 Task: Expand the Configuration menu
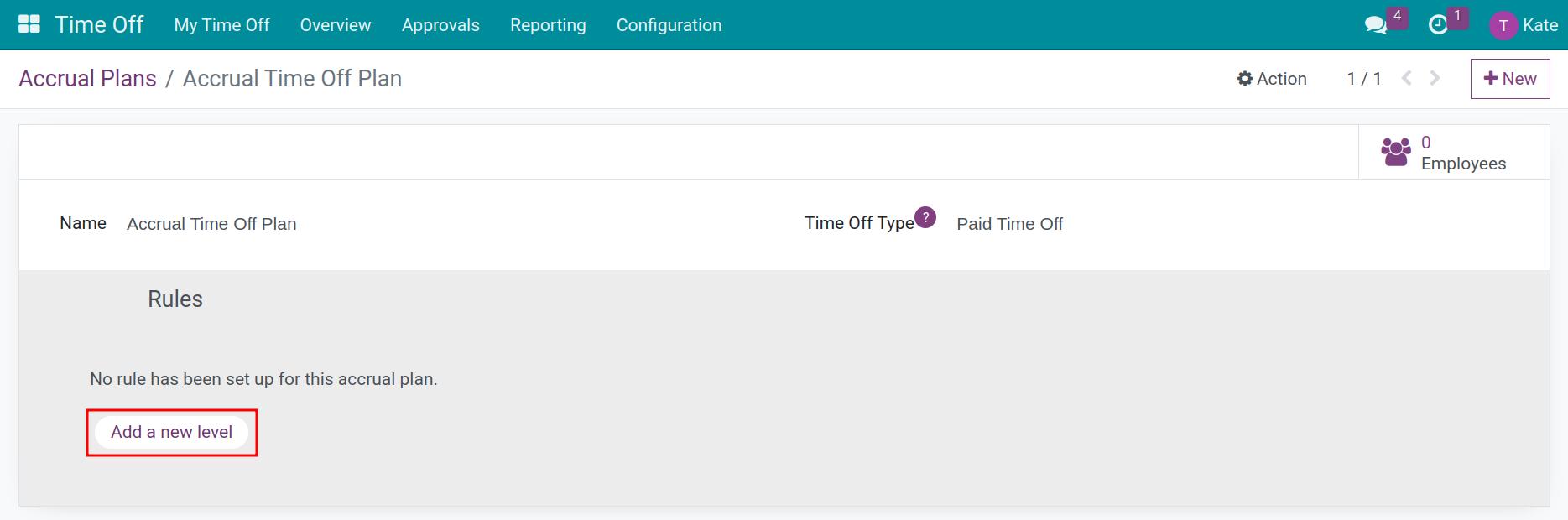(x=669, y=25)
